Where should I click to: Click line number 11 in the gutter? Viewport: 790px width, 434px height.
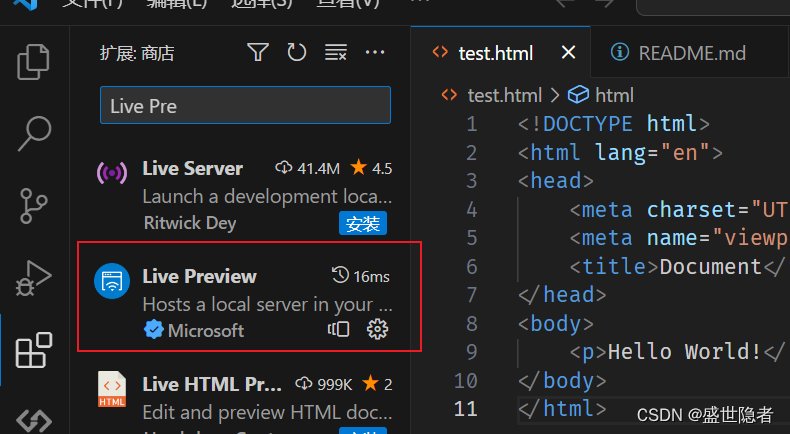[x=466, y=409]
